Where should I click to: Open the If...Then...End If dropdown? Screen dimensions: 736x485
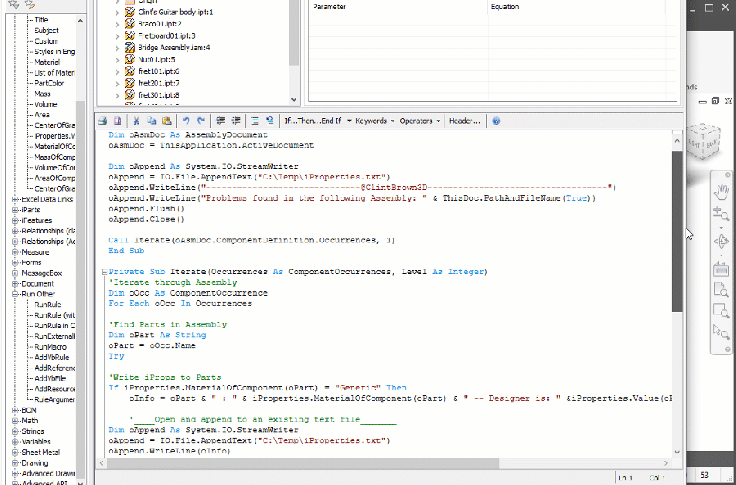pos(315,121)
